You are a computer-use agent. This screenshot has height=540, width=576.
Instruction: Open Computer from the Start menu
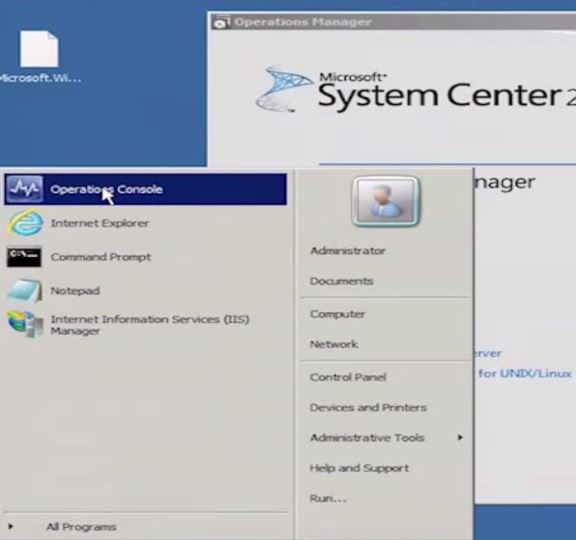[x=337, y=314]
